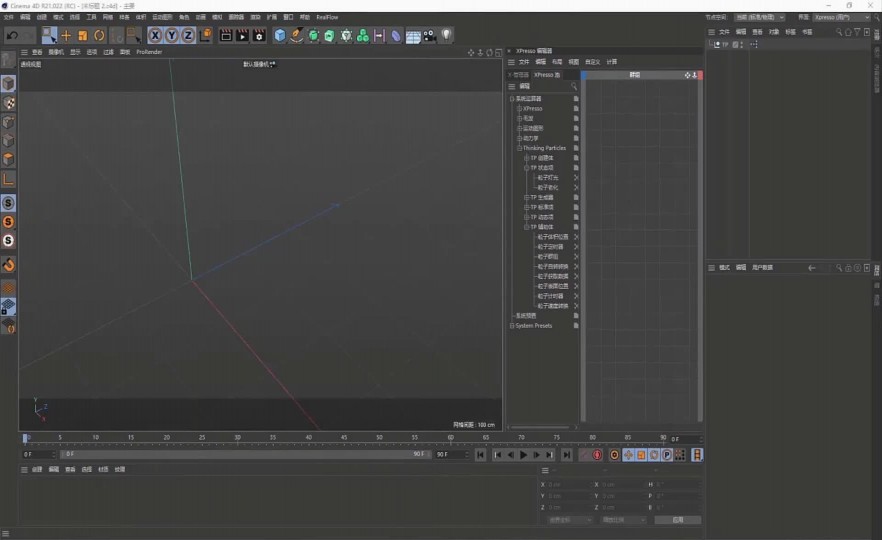
Task: Open the 文件 menu in main menu bar
Action: 8,17
